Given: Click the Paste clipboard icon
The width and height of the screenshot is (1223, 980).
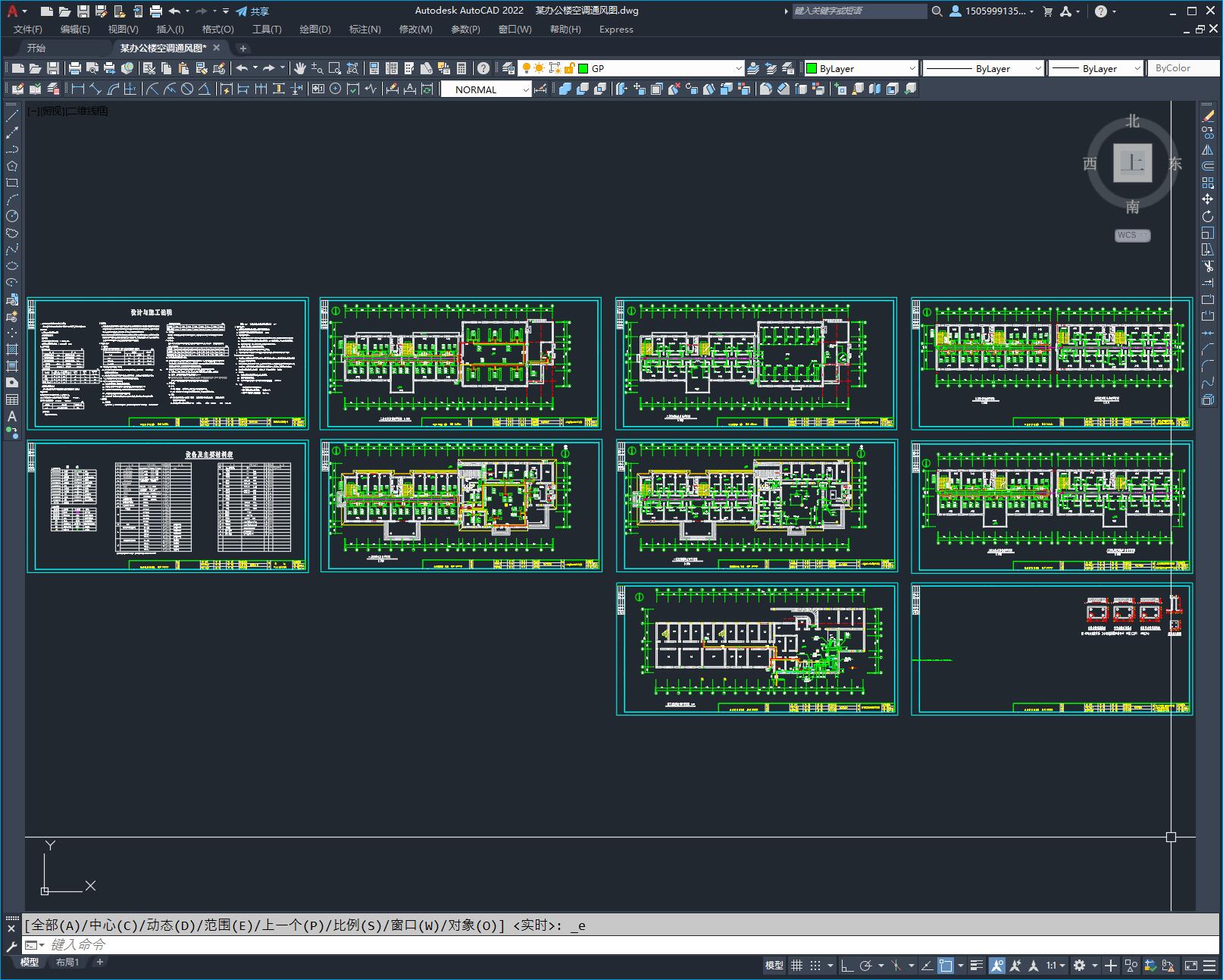Looking at the screenshot, I should [x=183, y=68].
